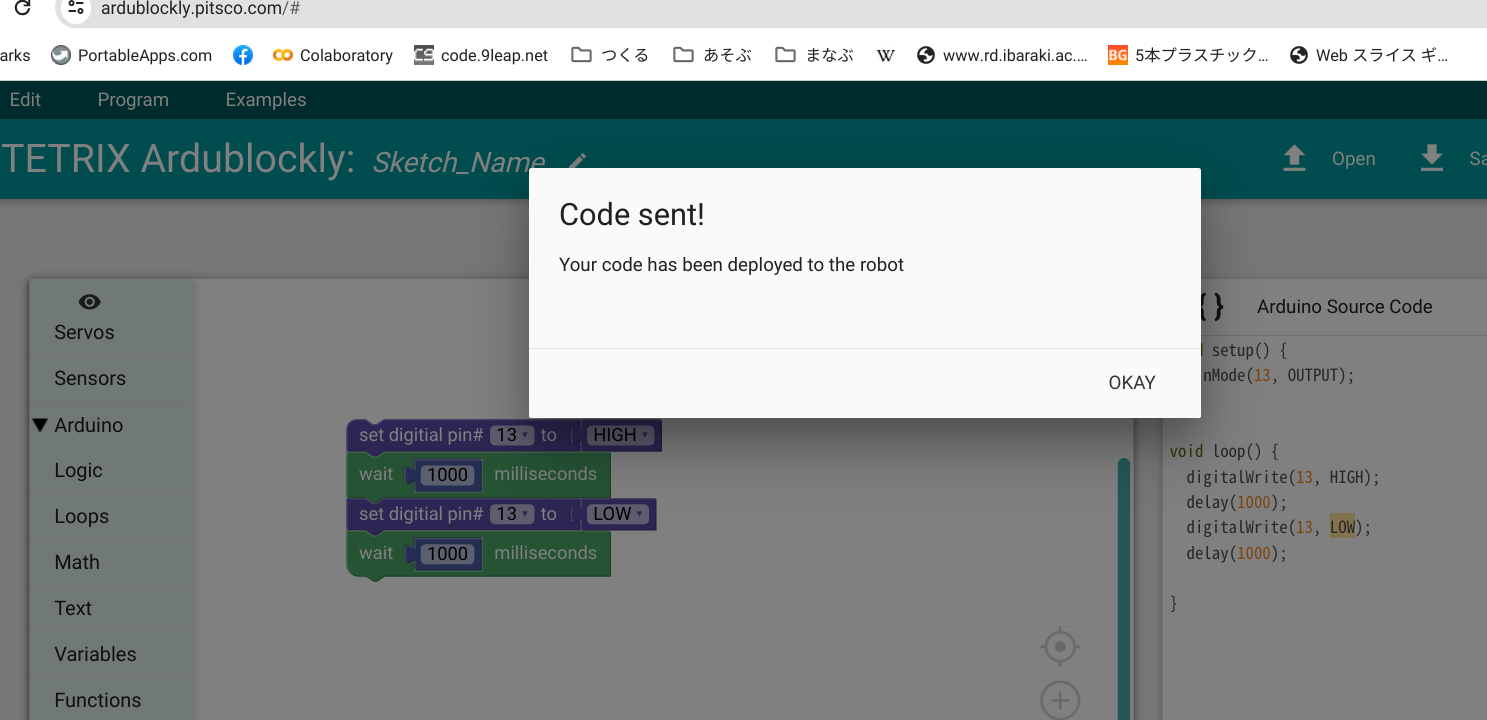This screenshot has width=1487, height=720.
Task: Open the Wikipedia W bookmark
Action: [x=885, y=55]
